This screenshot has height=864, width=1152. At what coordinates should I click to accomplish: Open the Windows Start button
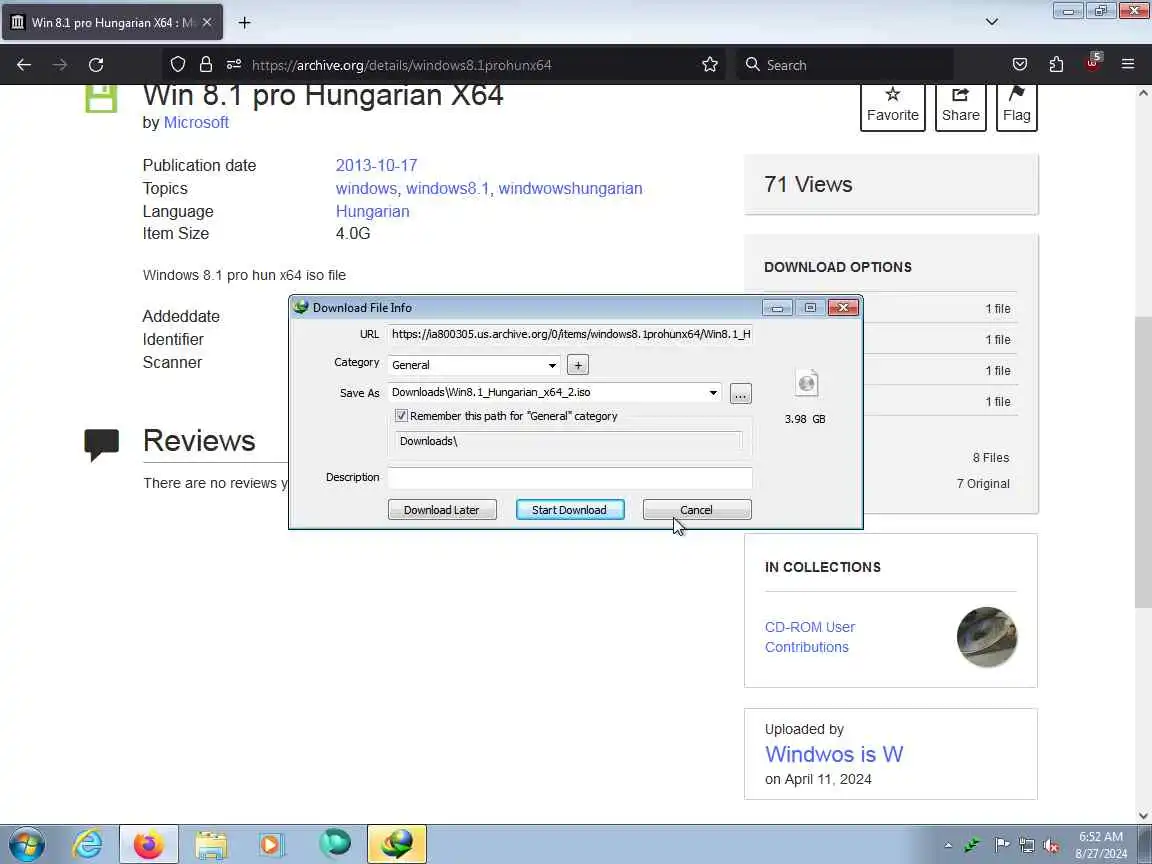pos(26,844)
